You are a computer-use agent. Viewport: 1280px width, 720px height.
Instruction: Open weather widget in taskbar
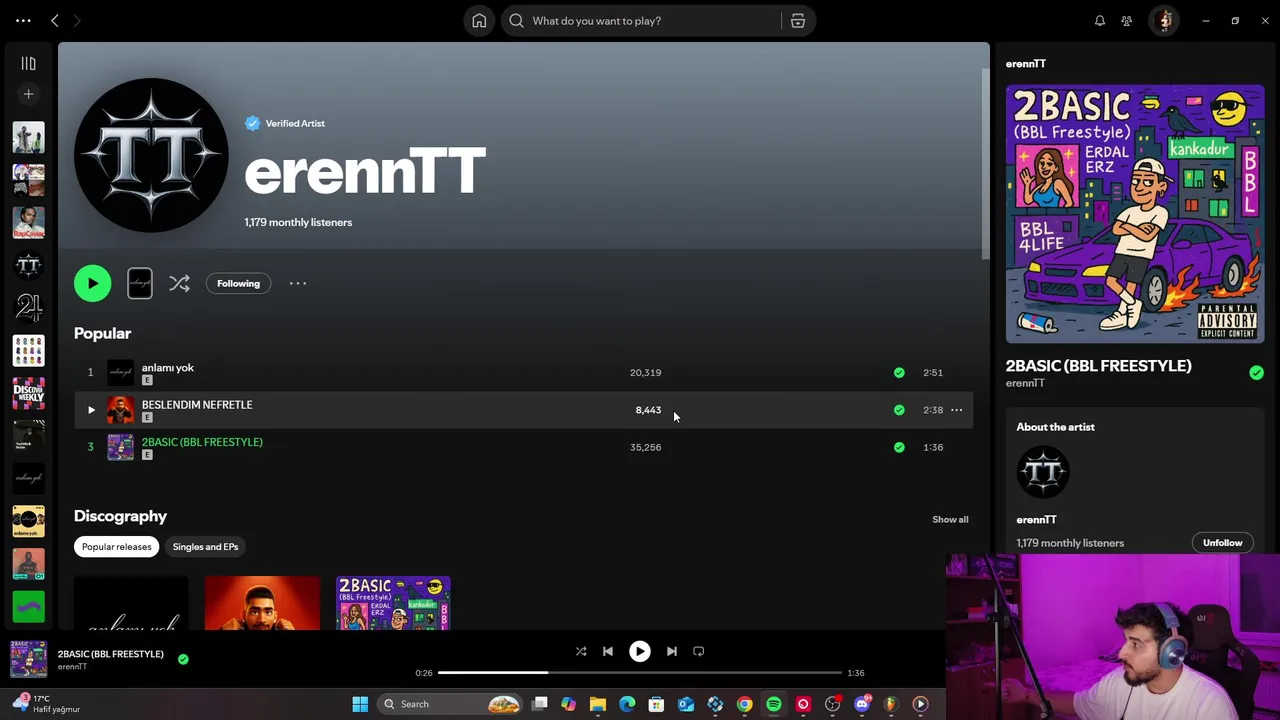pyautogui.click(x=45, y=704)
